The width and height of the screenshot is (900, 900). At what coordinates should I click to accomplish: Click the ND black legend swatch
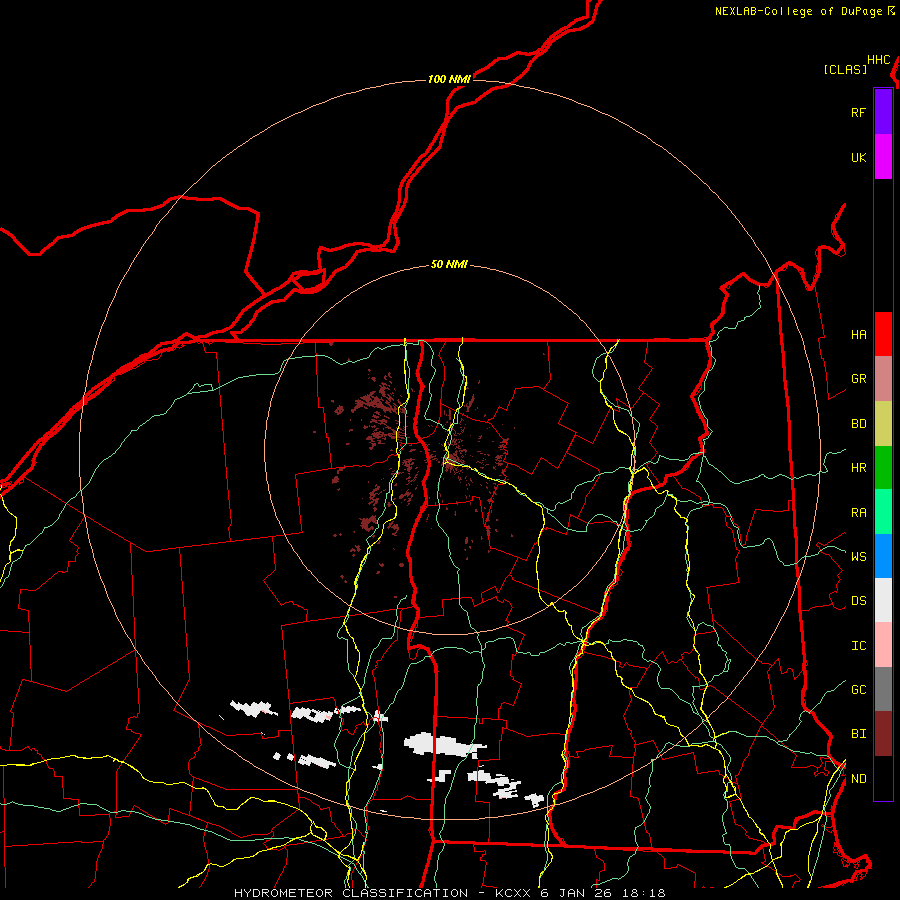[x=883, y=778]
